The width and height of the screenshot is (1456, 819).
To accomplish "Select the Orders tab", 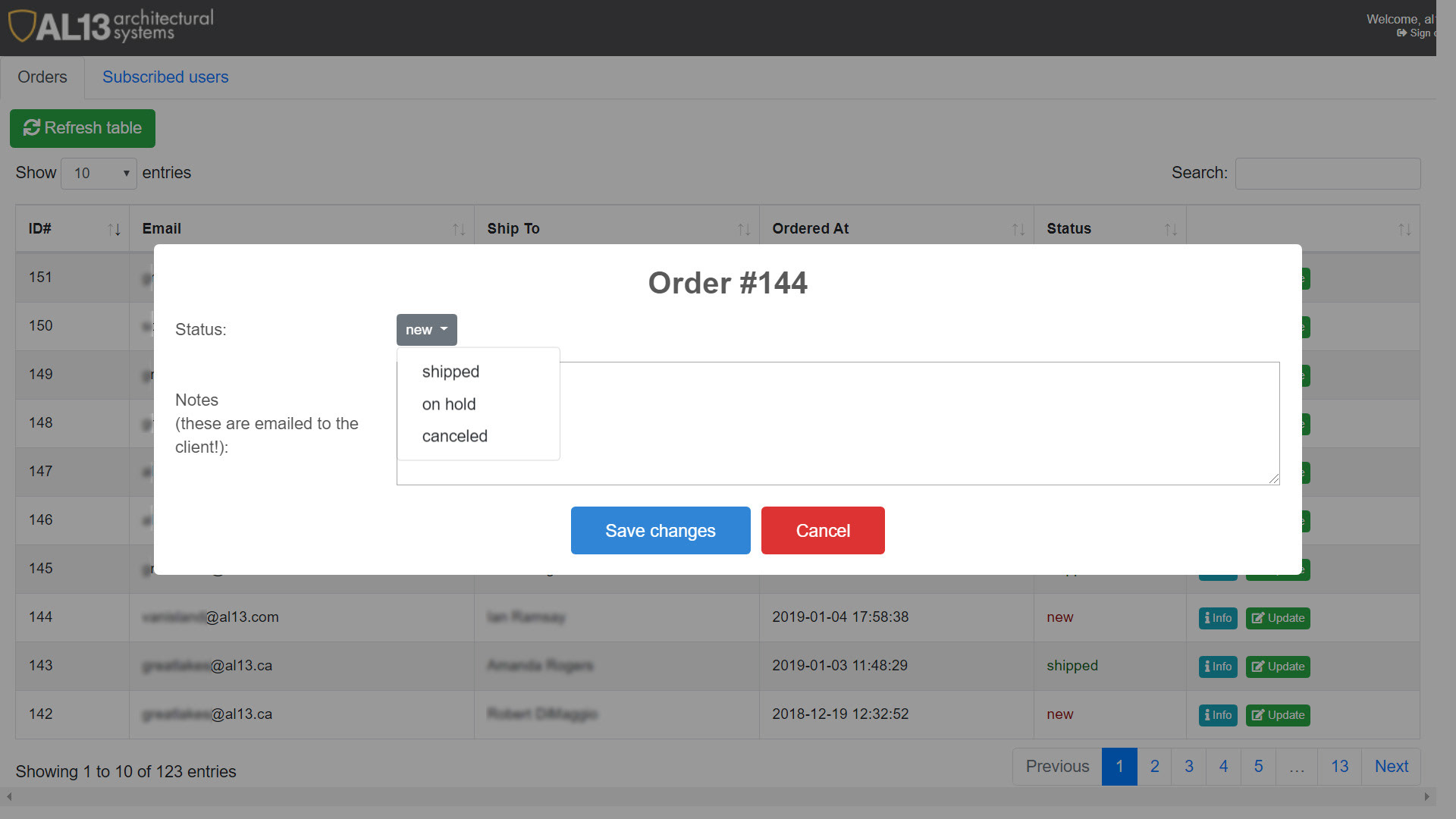I will click(42, 77).
